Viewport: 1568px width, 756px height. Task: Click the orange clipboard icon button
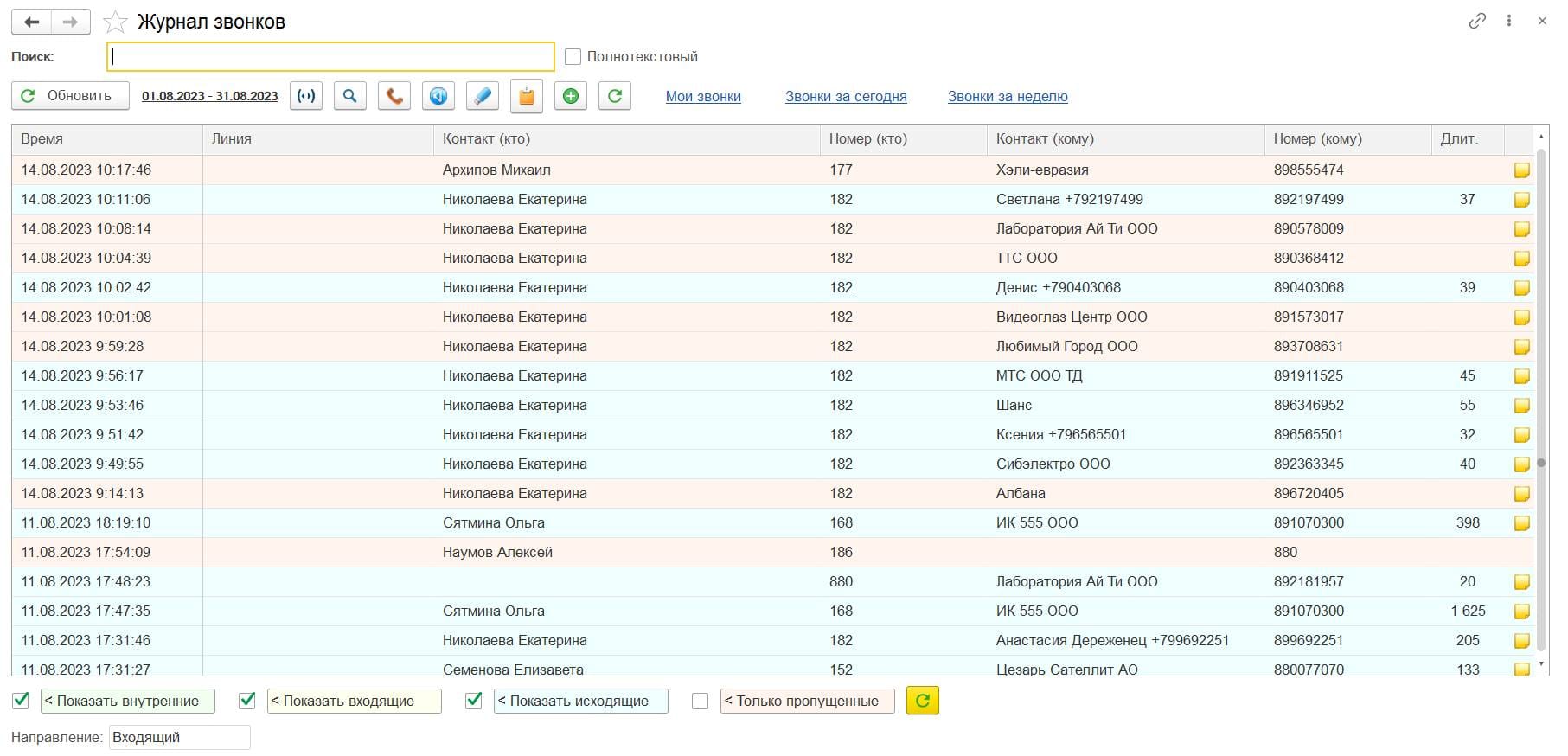click(x=527, y=97)
